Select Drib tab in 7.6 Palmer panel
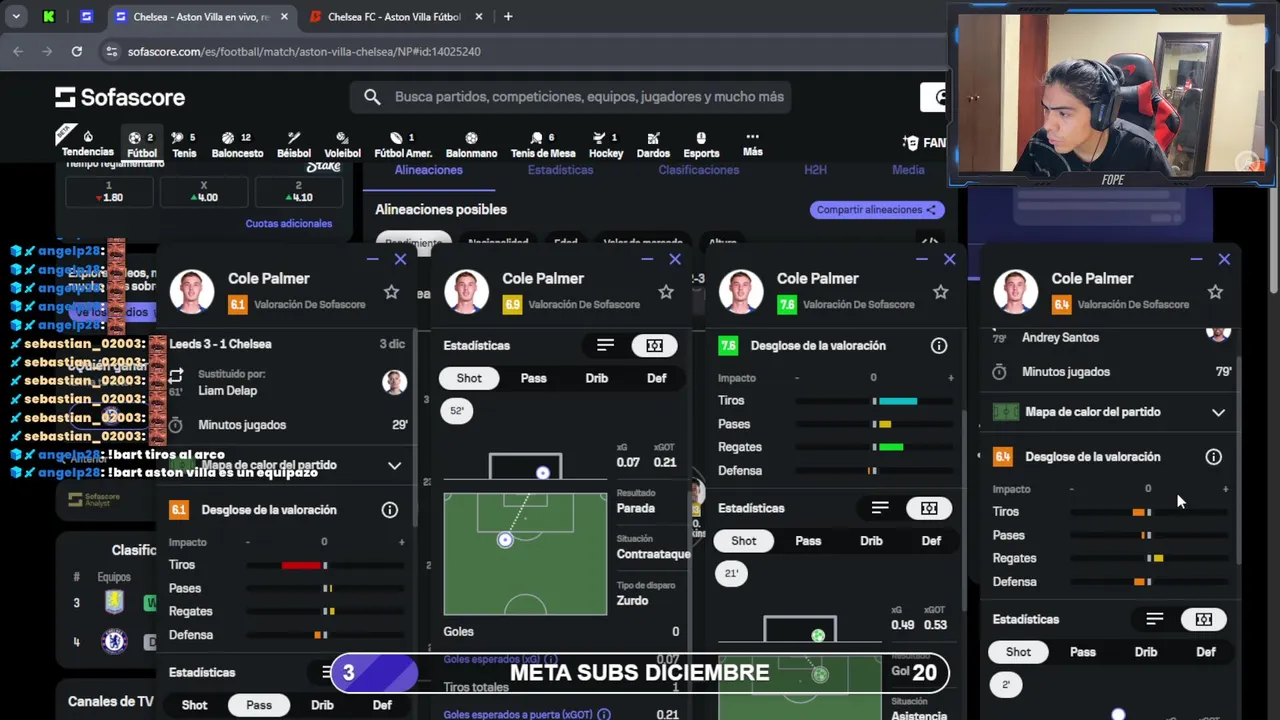Screen dimensions: 1280x720 (x=871, y=541)
